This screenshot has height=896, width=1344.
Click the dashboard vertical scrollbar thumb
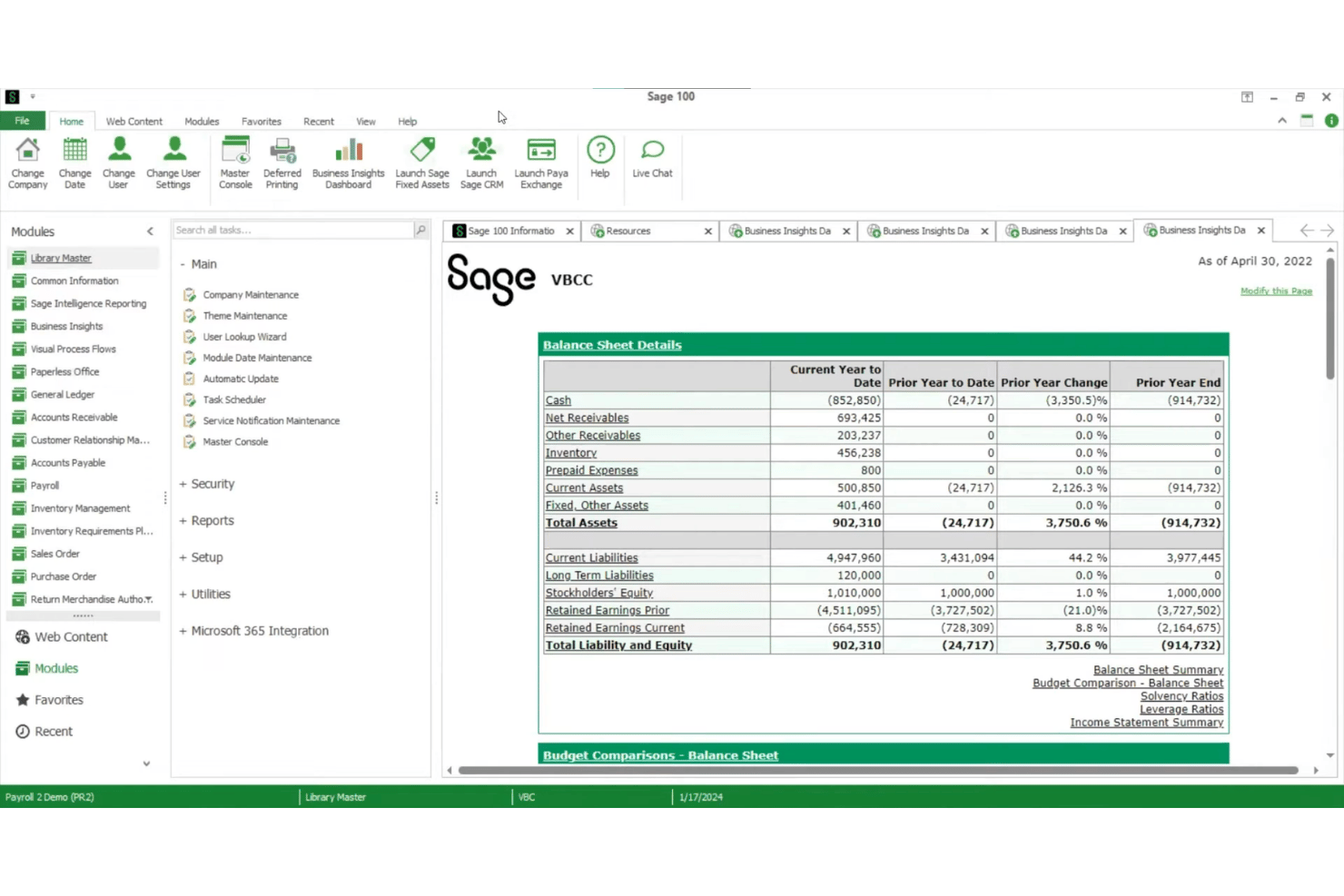(1330, 318)
